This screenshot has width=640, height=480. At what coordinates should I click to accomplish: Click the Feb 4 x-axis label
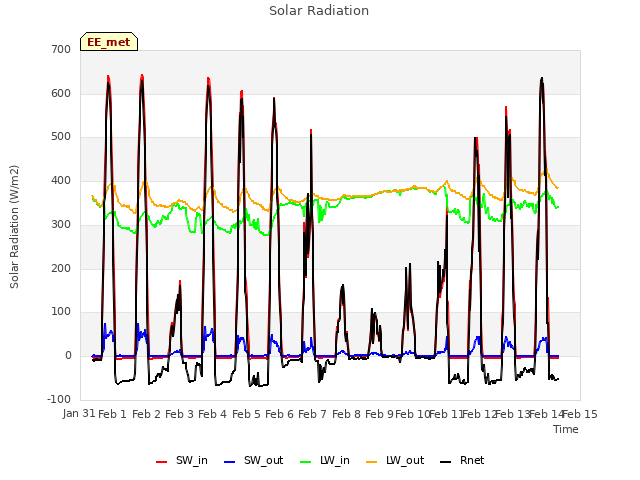point(213,414)
